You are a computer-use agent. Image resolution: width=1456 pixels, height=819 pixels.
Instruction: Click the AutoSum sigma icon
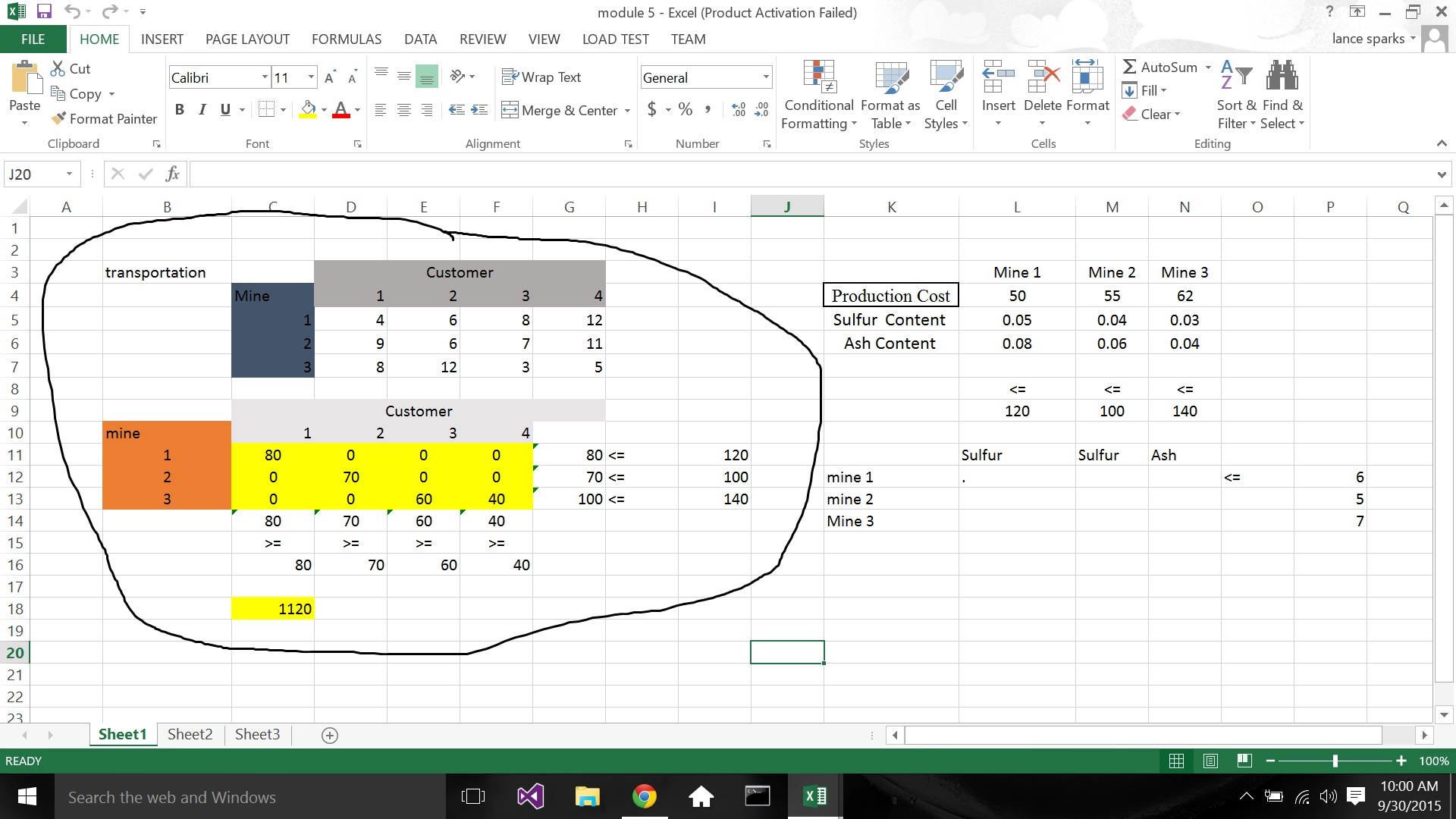pos(1130,67)
